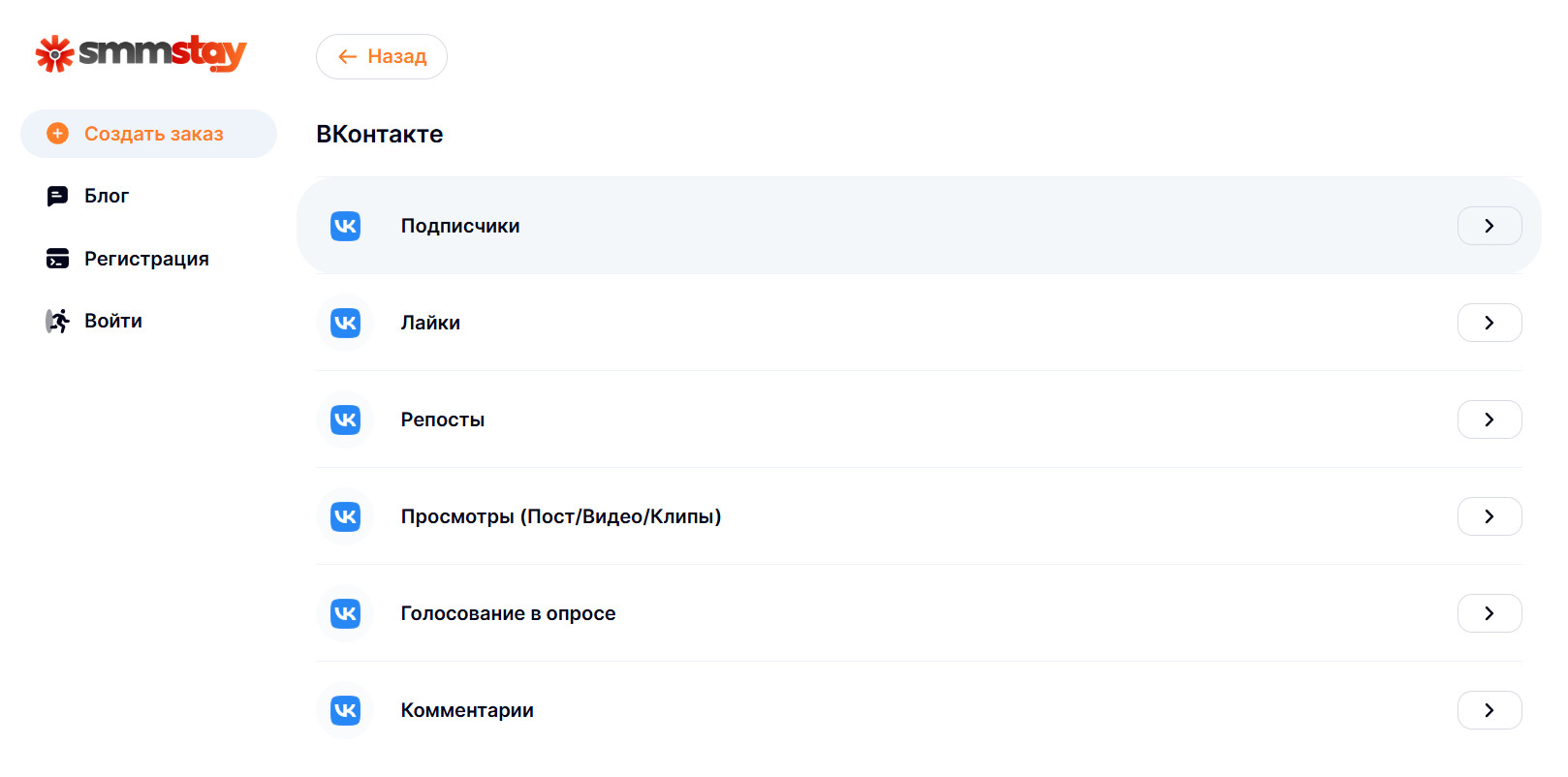Open the Лайки chevron arrow

[x=1489, y=323]
